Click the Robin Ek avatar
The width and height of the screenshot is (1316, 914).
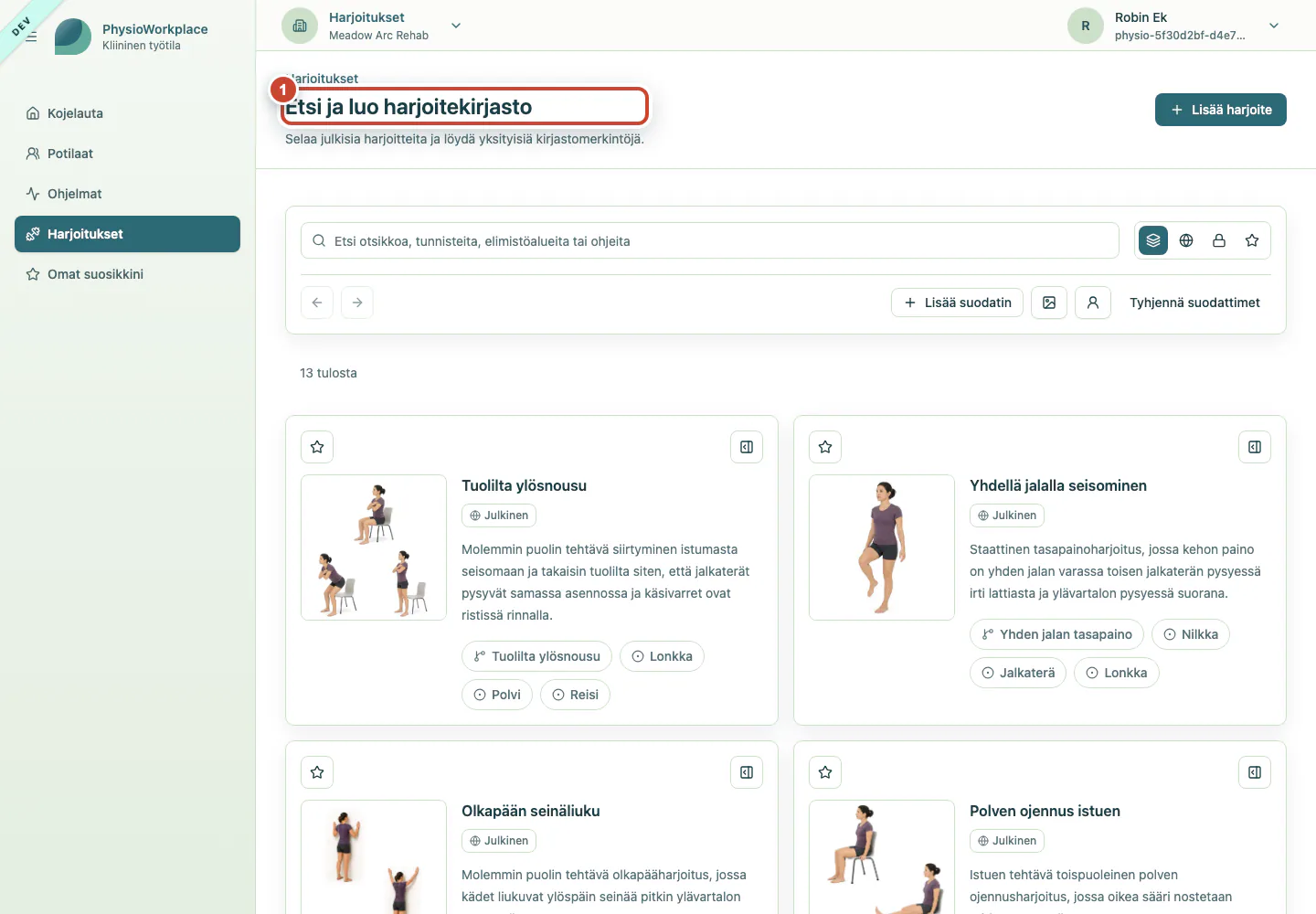(x=1086, y=26)
